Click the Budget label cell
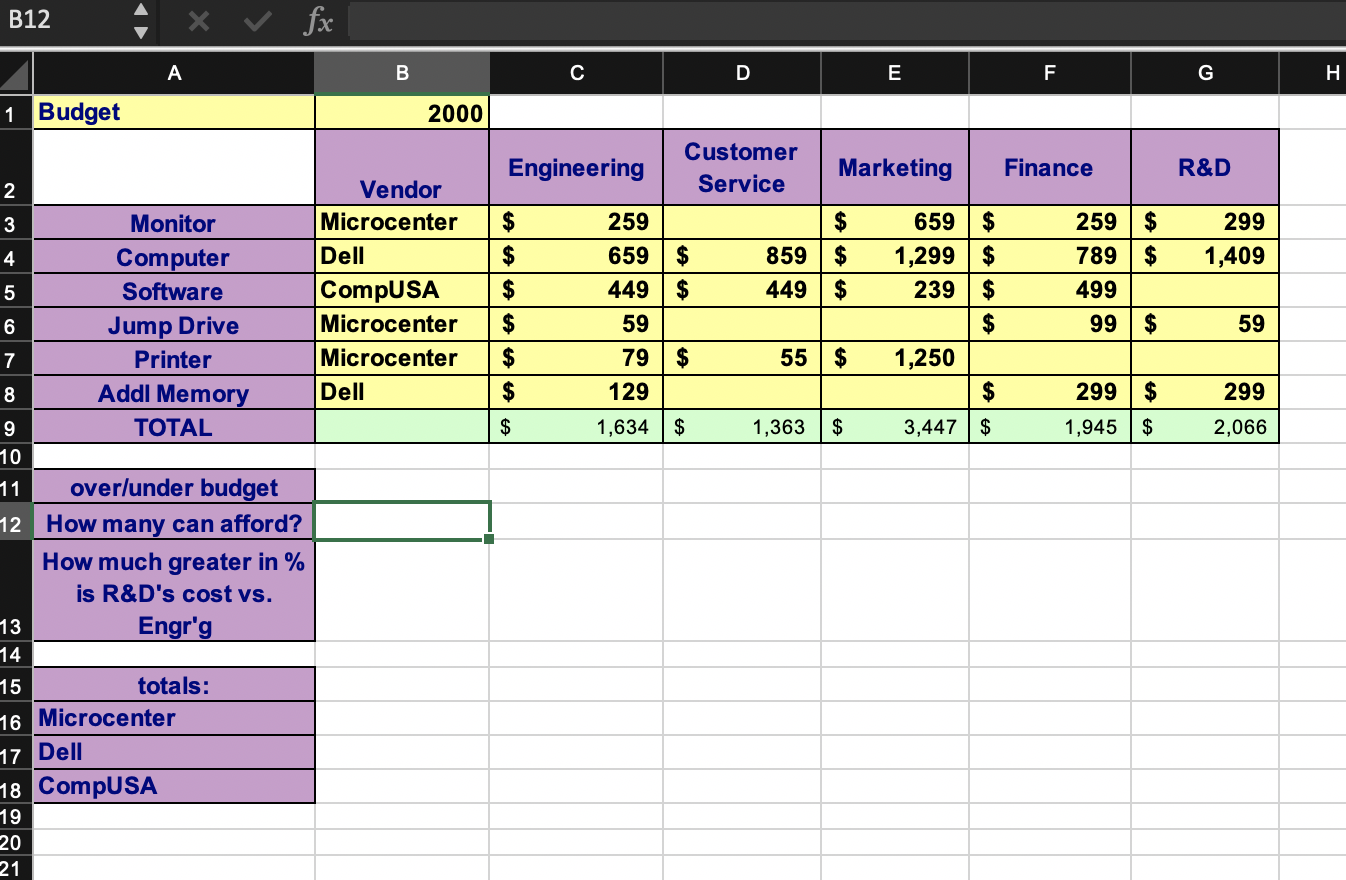1346x880 pixels. (x=174, y=112)
